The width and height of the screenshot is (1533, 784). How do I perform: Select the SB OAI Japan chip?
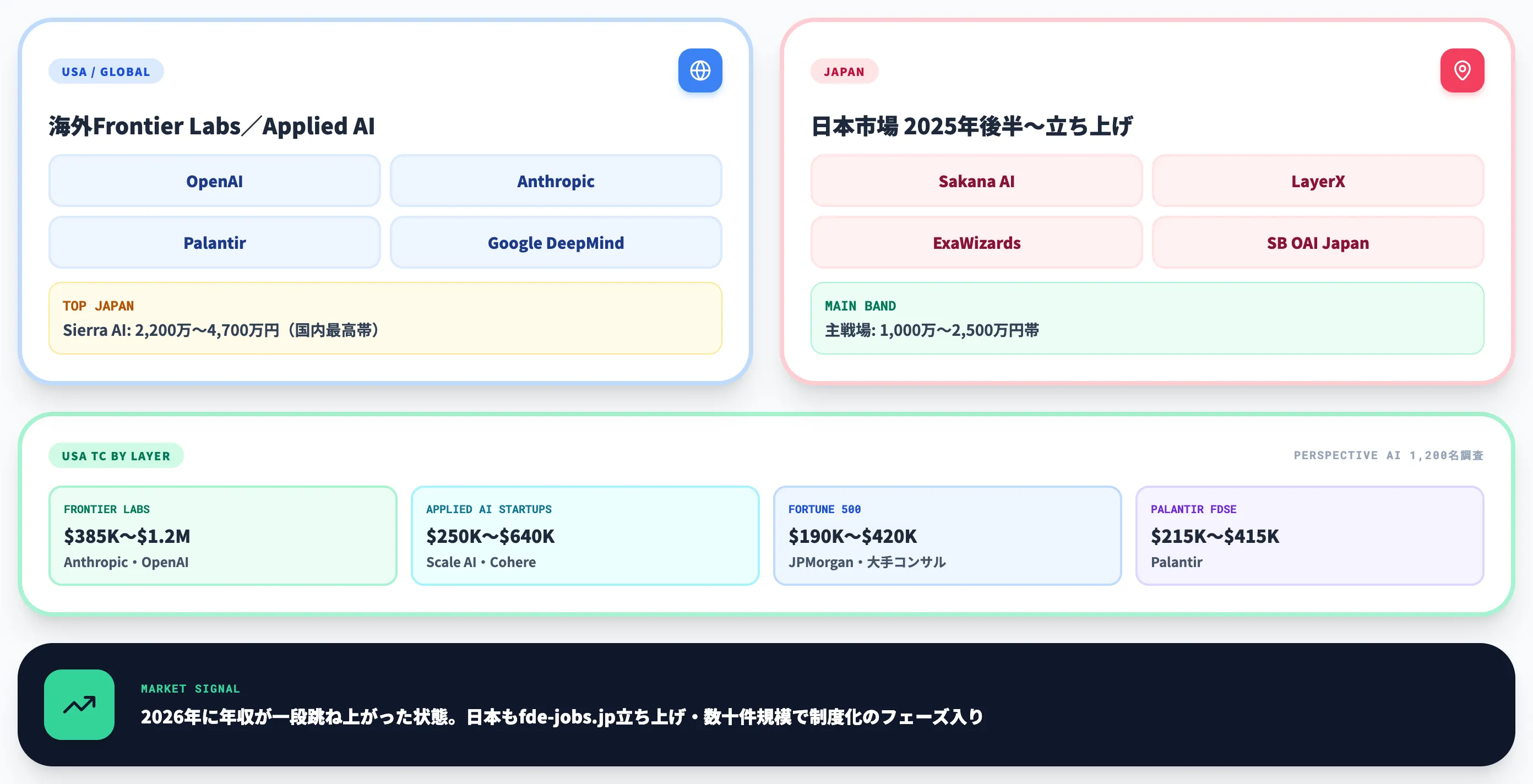coord(1318,242)
